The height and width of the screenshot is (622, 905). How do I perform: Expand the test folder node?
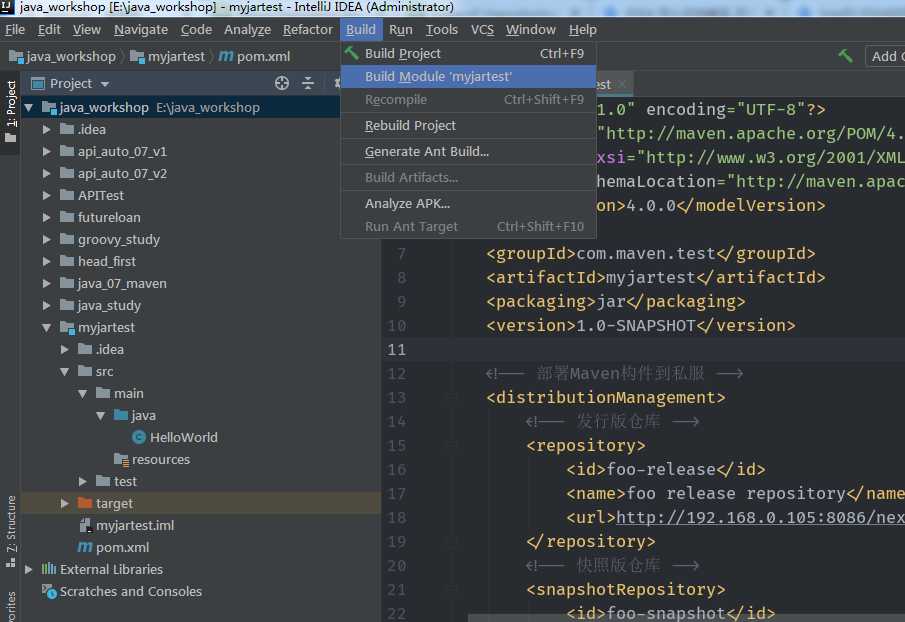pyautogui.click(x=83, y=481)
